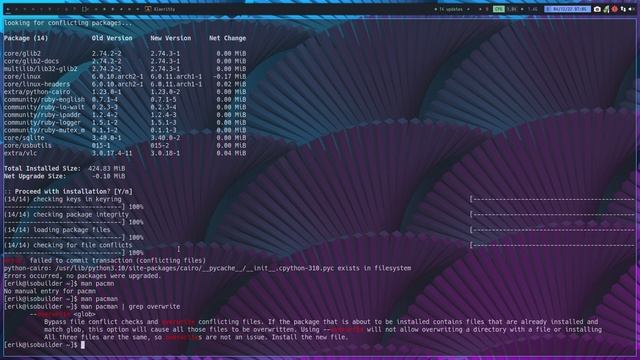Open the network arrows tray icon
This screenshot has width=640, height=360.
[623, 9]
